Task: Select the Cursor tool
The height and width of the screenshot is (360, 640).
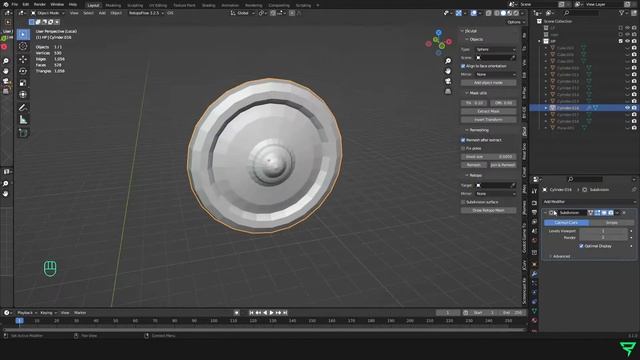Action: point(23,47)
